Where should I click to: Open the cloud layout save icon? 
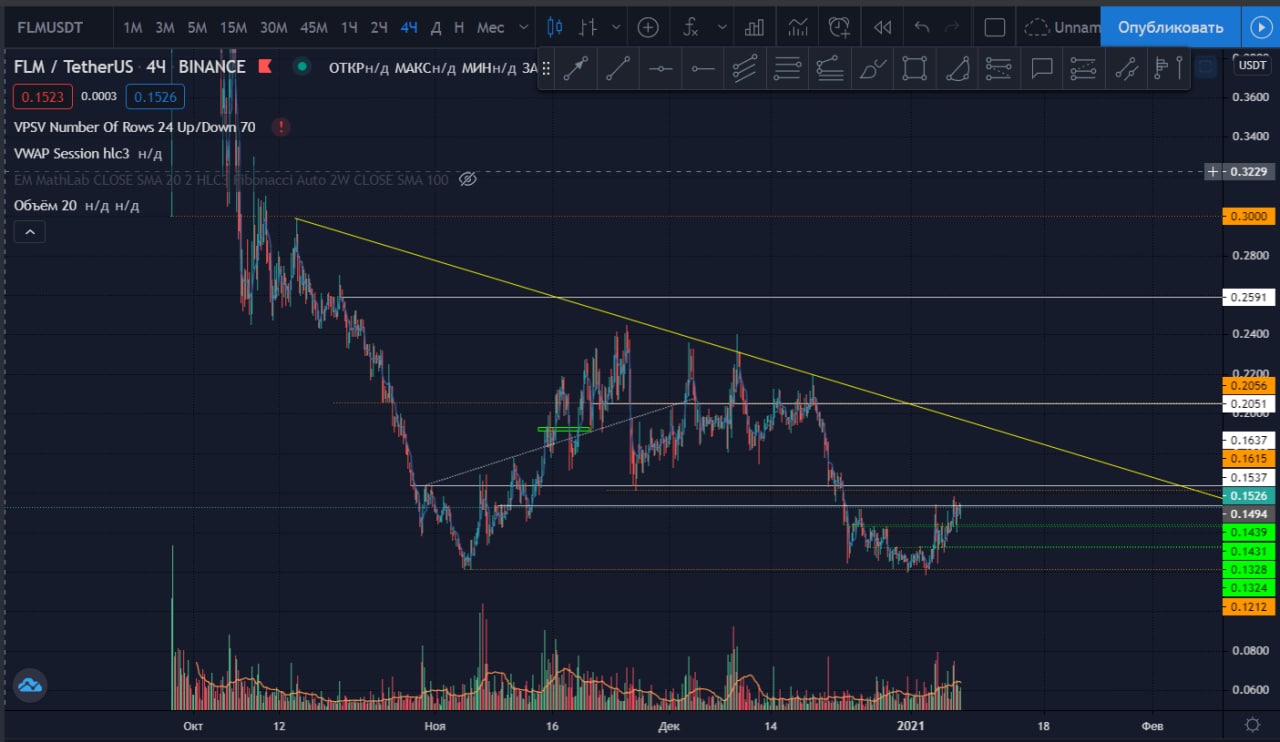(1039, 27)
